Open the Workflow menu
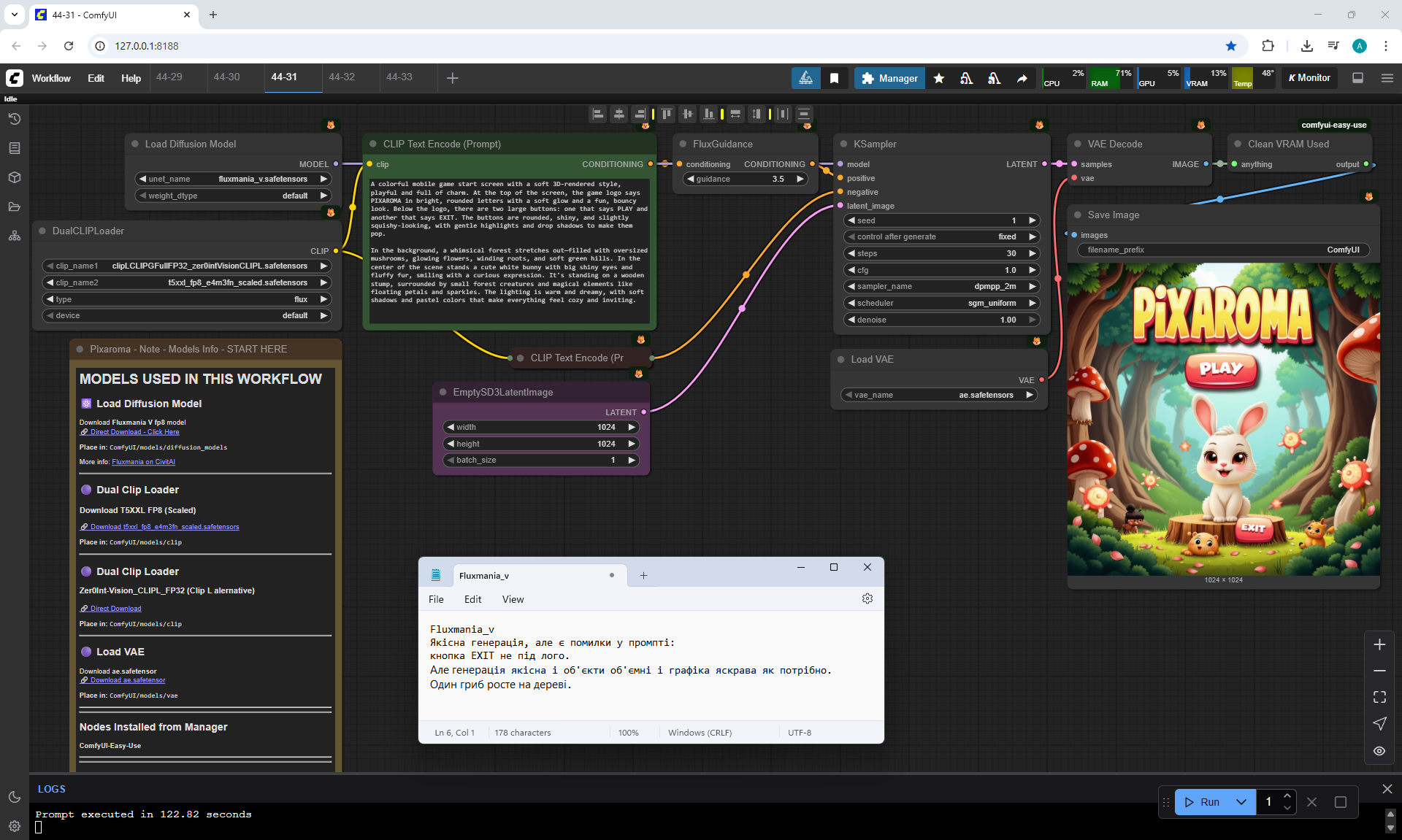1402x840 pixels. pyautogui.click(x=51, y=78)
